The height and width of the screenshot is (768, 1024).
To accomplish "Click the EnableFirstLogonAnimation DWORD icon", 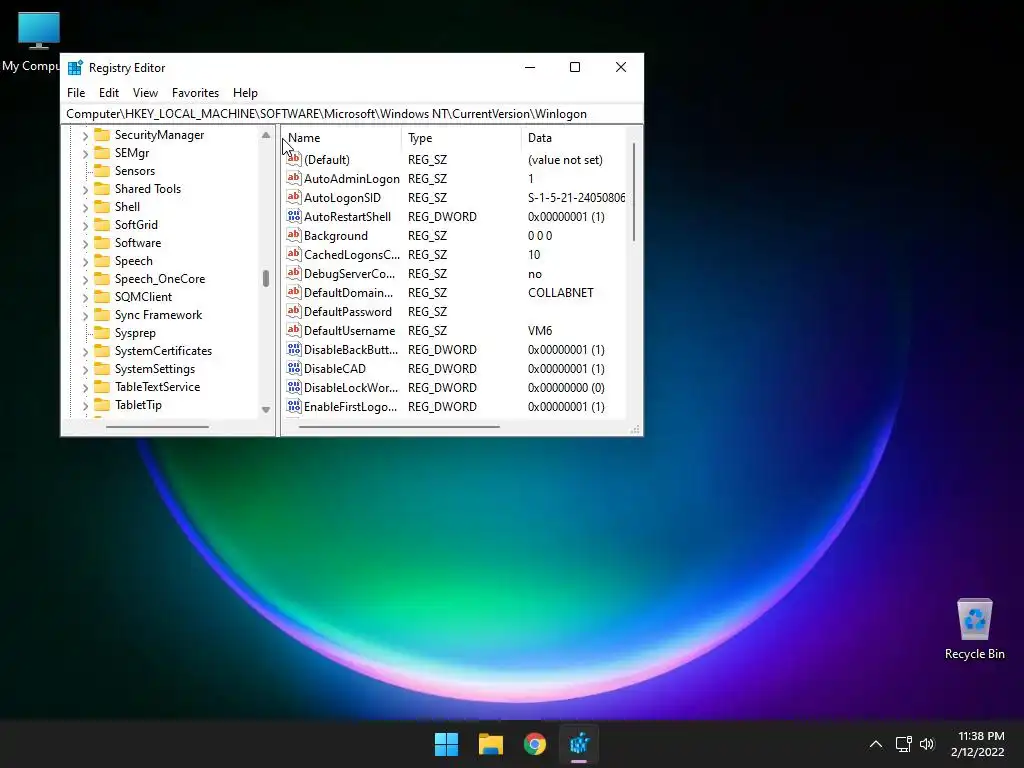I will (x=294, y=406).
